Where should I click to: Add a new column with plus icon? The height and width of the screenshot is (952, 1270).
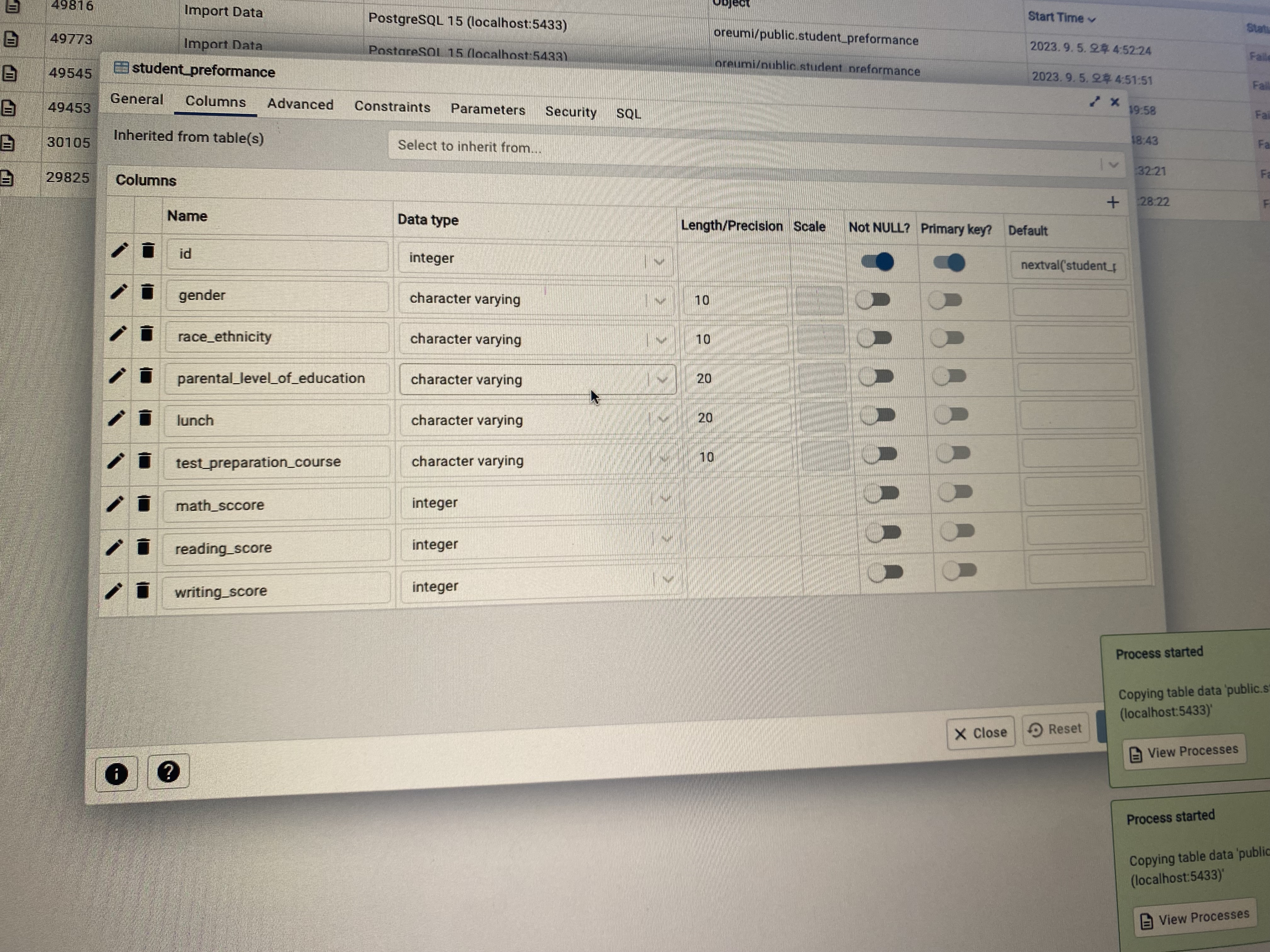tap(1113, 202)
